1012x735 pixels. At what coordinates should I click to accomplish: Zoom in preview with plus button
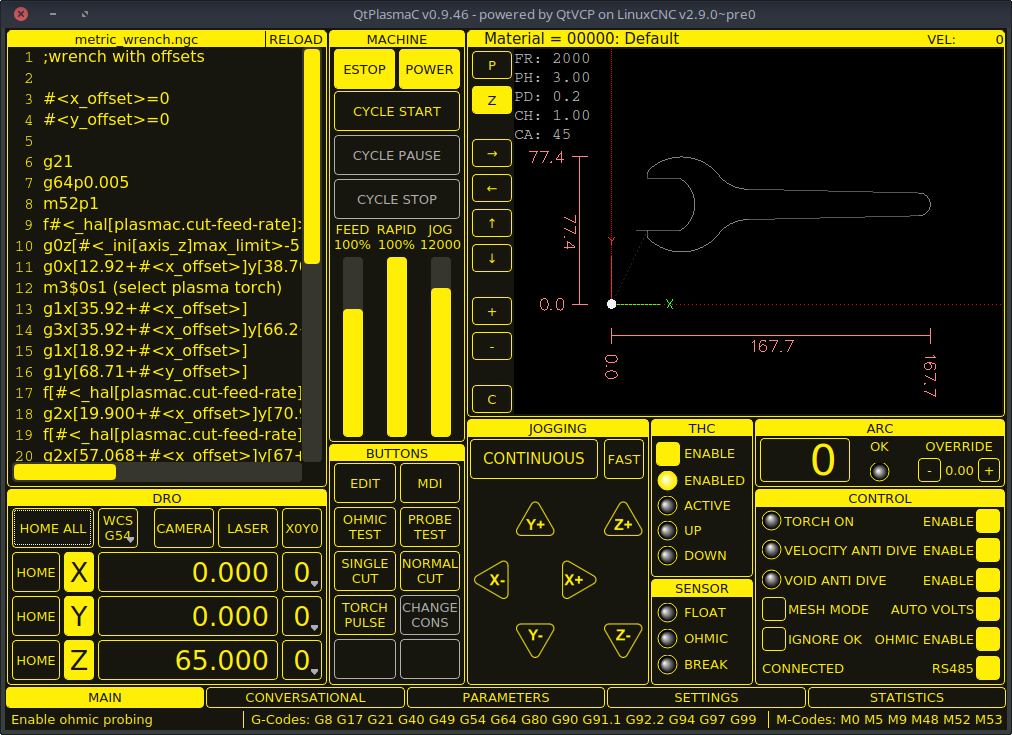[492, 312]
